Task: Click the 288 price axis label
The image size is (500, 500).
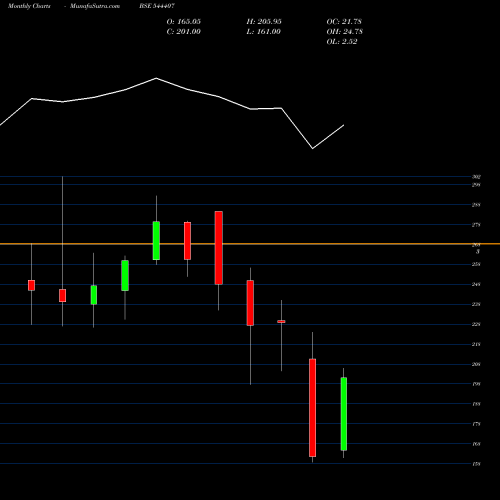Action: (476, 205)
